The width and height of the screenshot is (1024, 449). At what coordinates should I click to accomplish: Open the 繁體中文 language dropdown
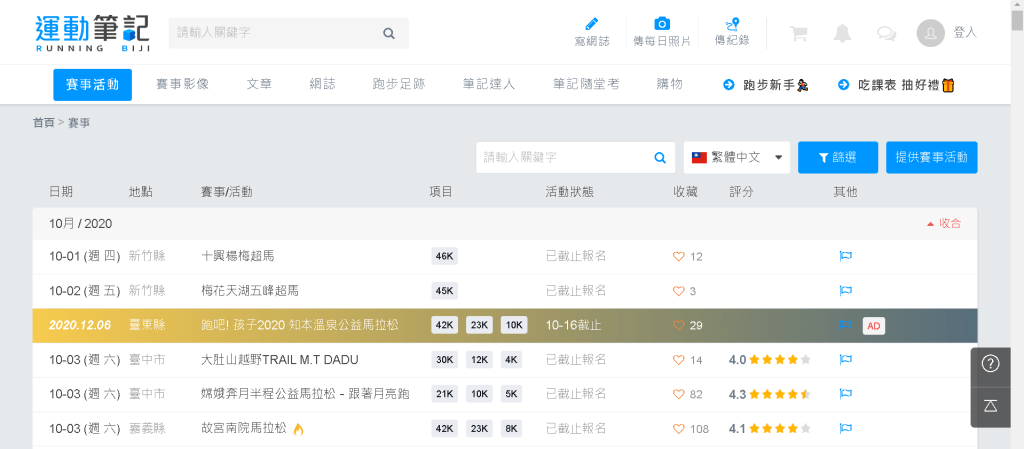[x=737, y=157]
